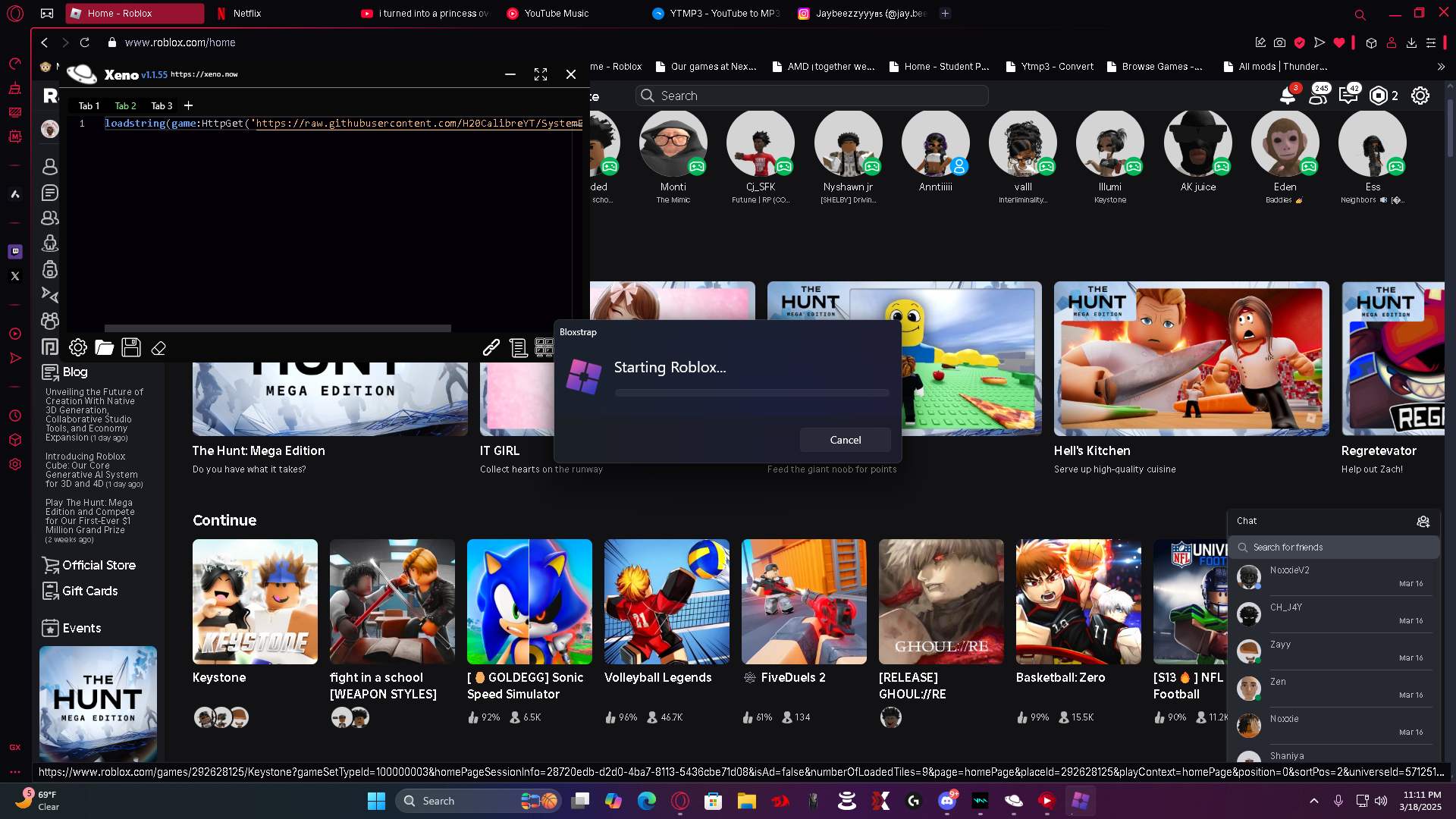Clear the Xeno editor with eraser icon

pos(158,348)
